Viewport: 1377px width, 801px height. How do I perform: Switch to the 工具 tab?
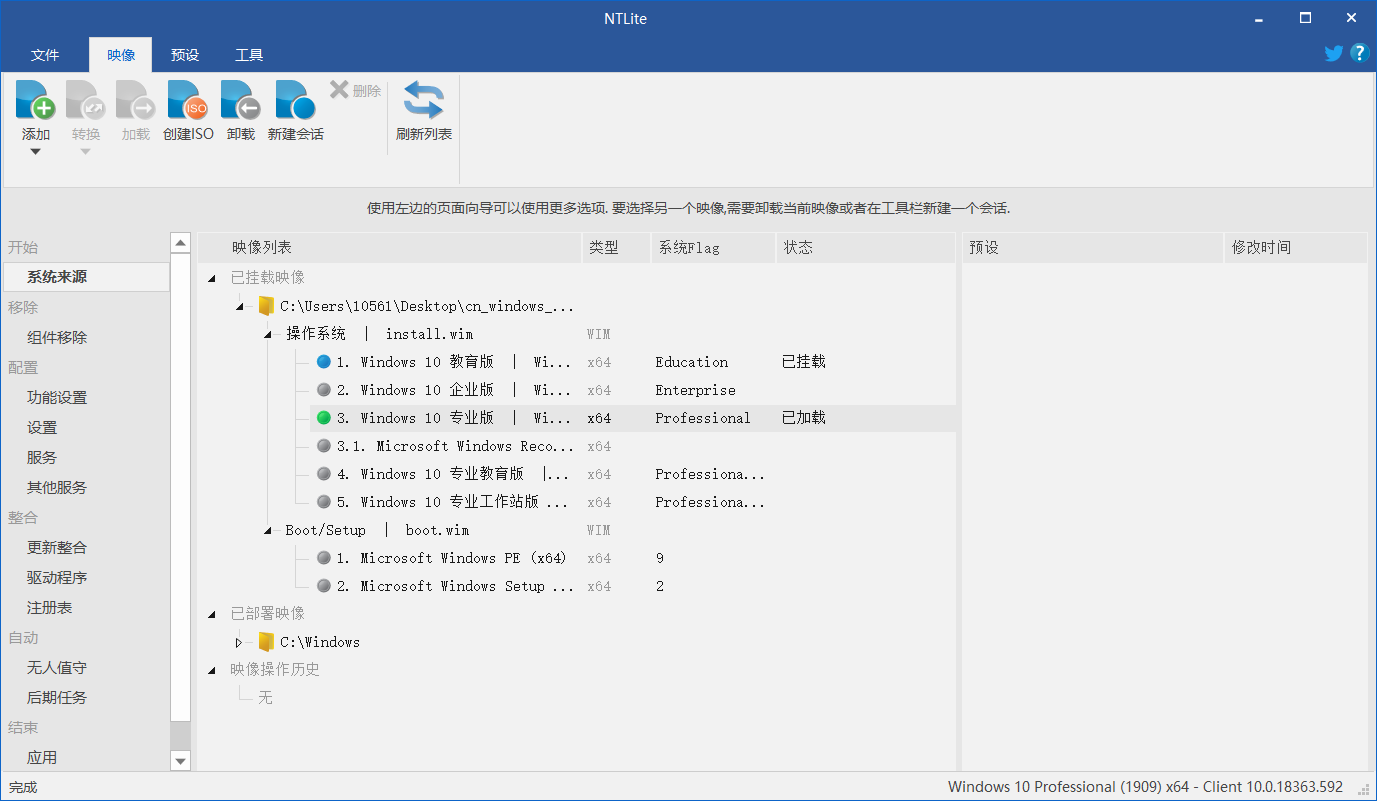[x=249, y=55]
